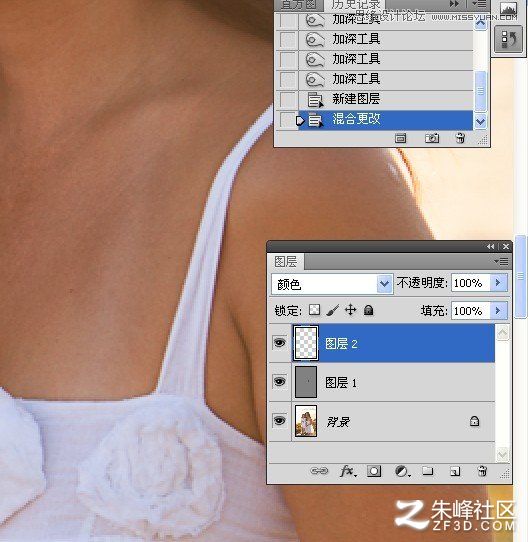528x542 pixels.
Task: Delete layer trash icon in Layers panel
Action: 482,471
